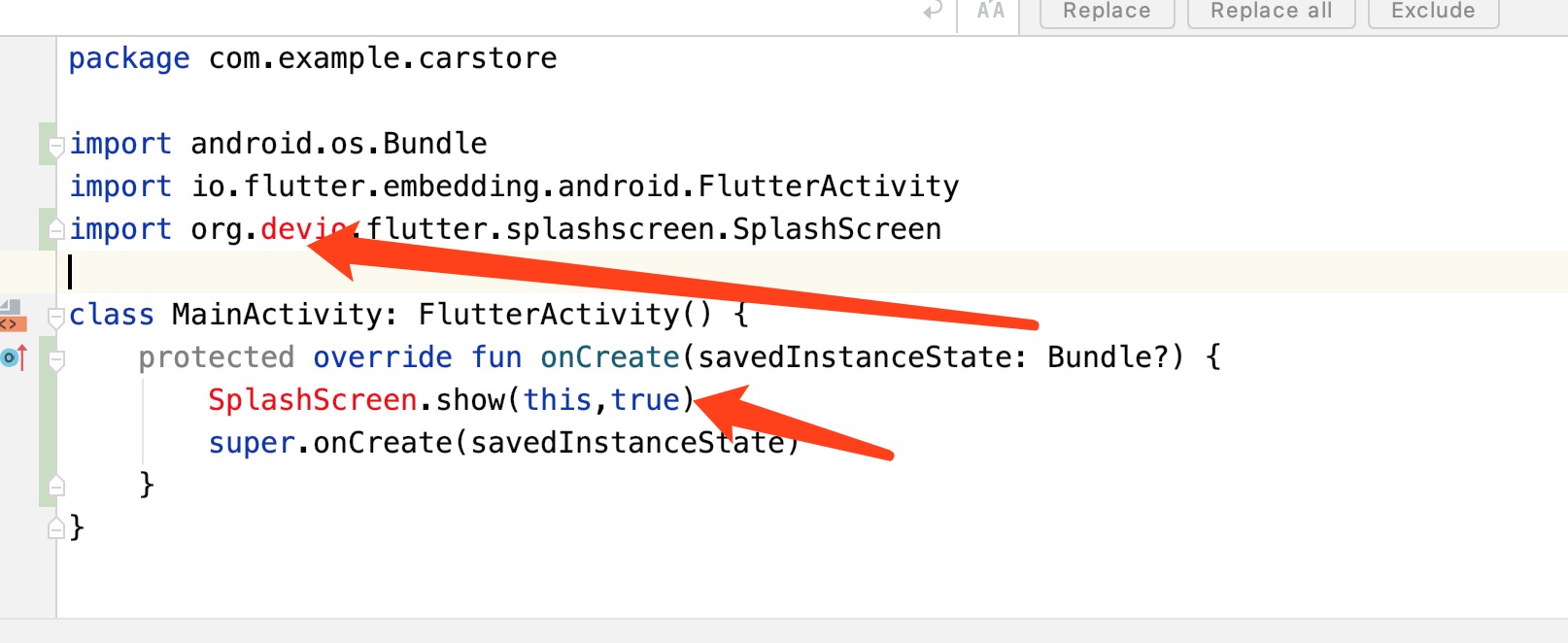
Task: Click the FlutterActivity superclass name
Action: pyautogui.click(x=549, y=315)
